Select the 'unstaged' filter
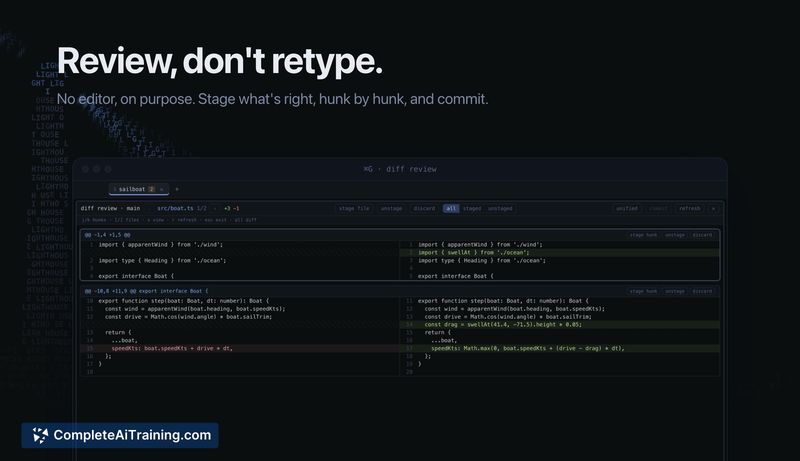 click(500, 209)
